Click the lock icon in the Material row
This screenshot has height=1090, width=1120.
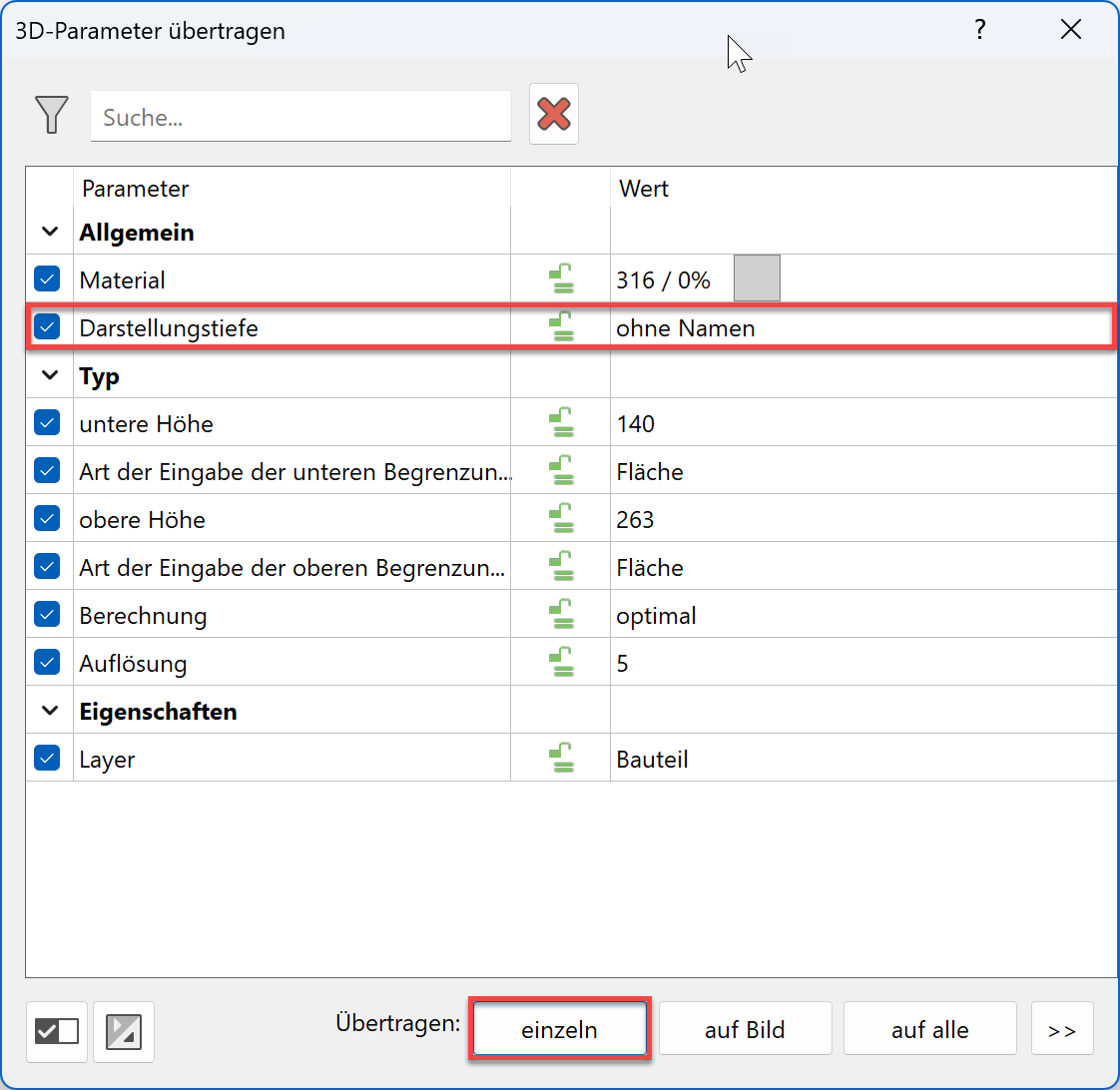pyautogui.click(x=562, y=279)
